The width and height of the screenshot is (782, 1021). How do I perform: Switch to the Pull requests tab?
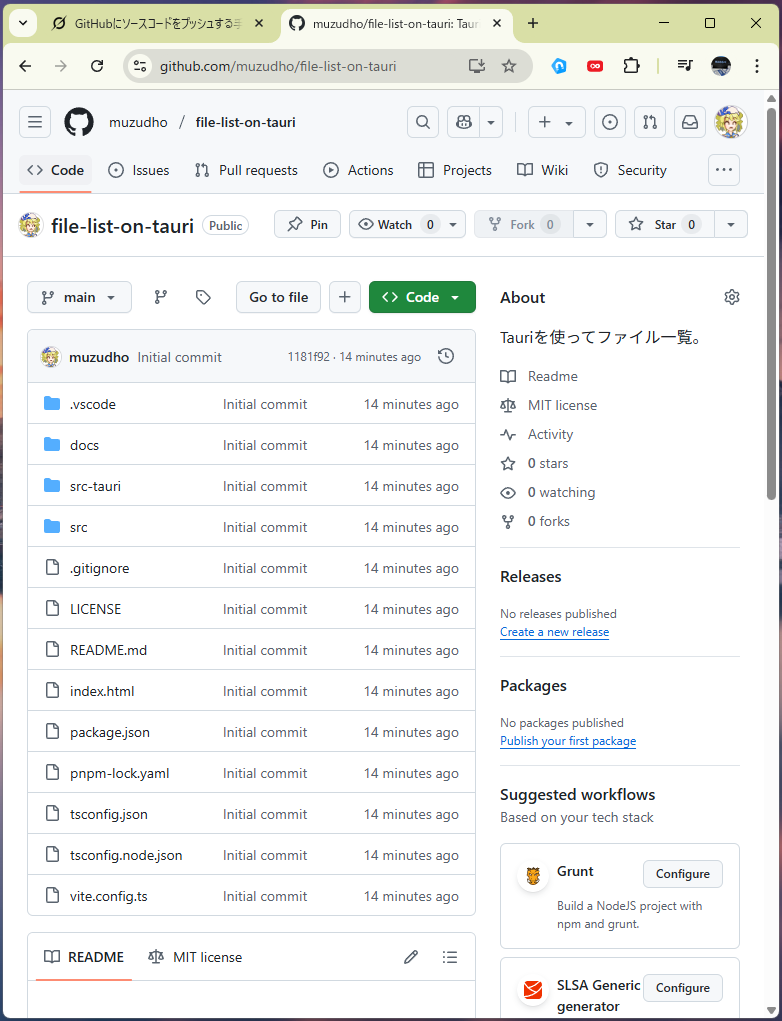pyautogui.click(x=246, y=170)
